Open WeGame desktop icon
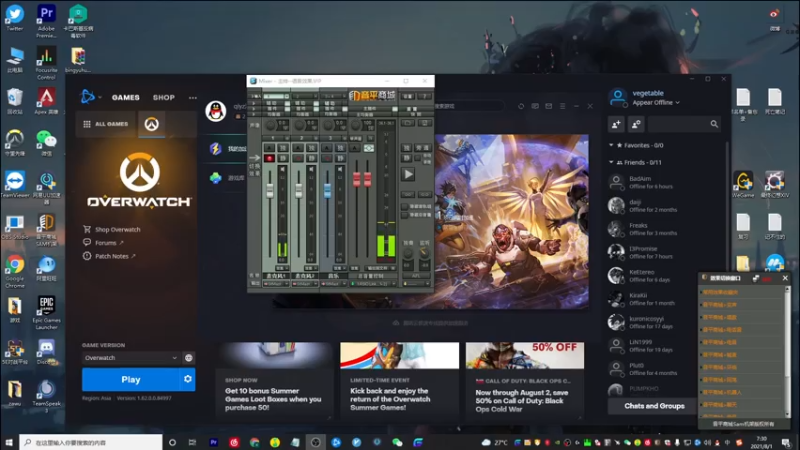The image size is (800, 450). (743, 185)
